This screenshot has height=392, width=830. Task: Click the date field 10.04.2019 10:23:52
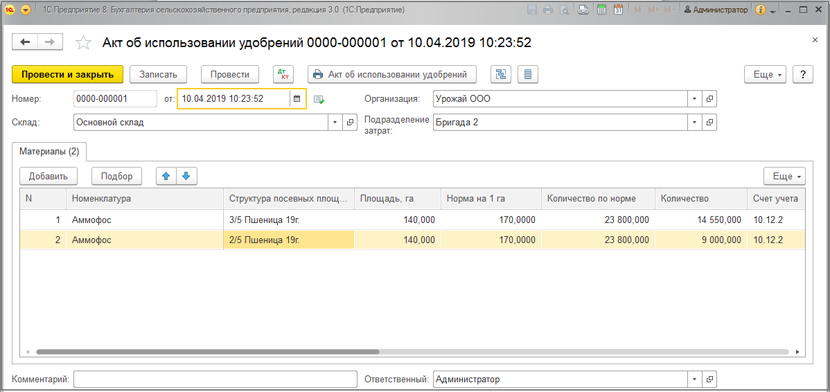233,98
